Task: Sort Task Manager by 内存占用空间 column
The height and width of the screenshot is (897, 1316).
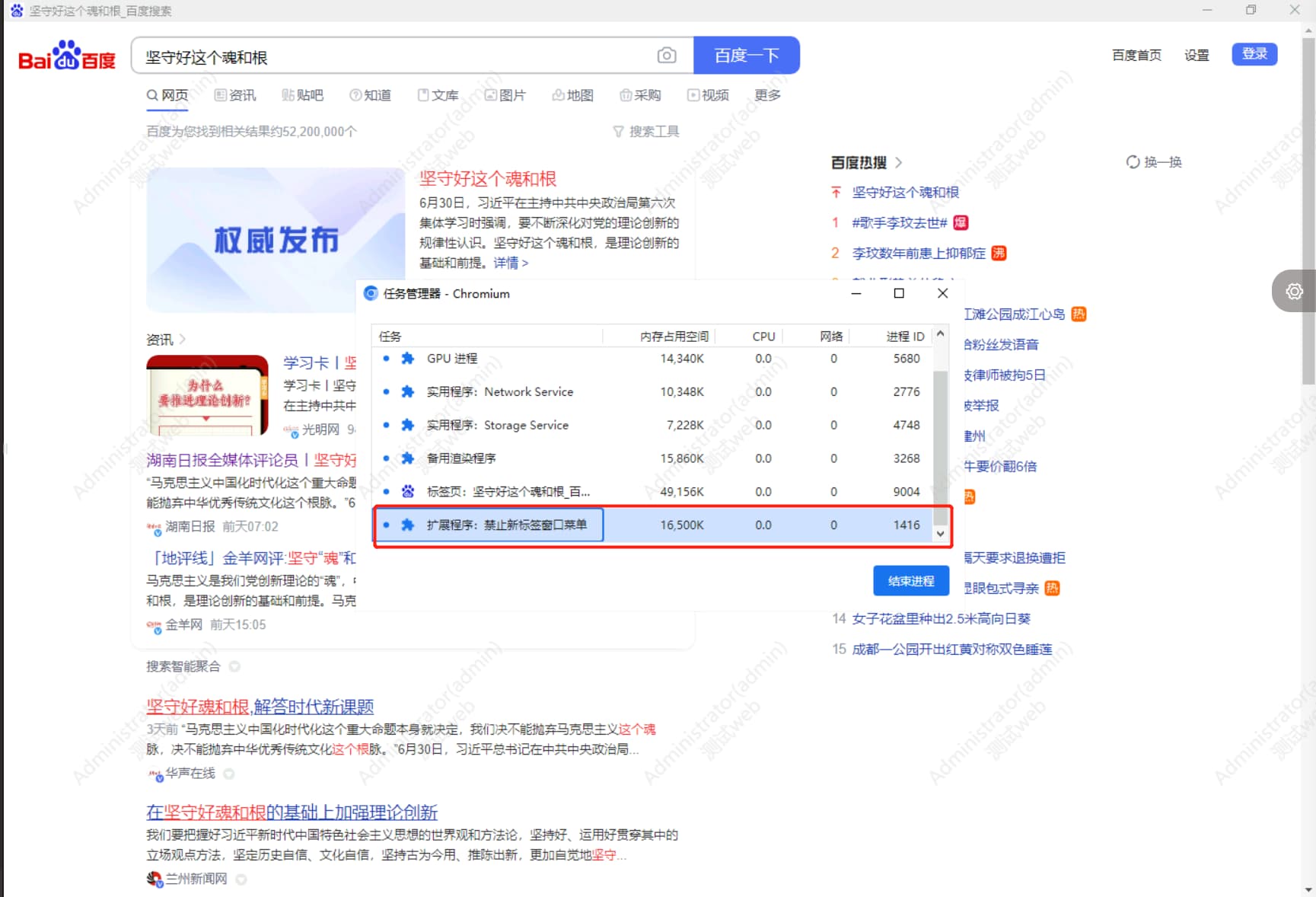Action: (674, 337)
